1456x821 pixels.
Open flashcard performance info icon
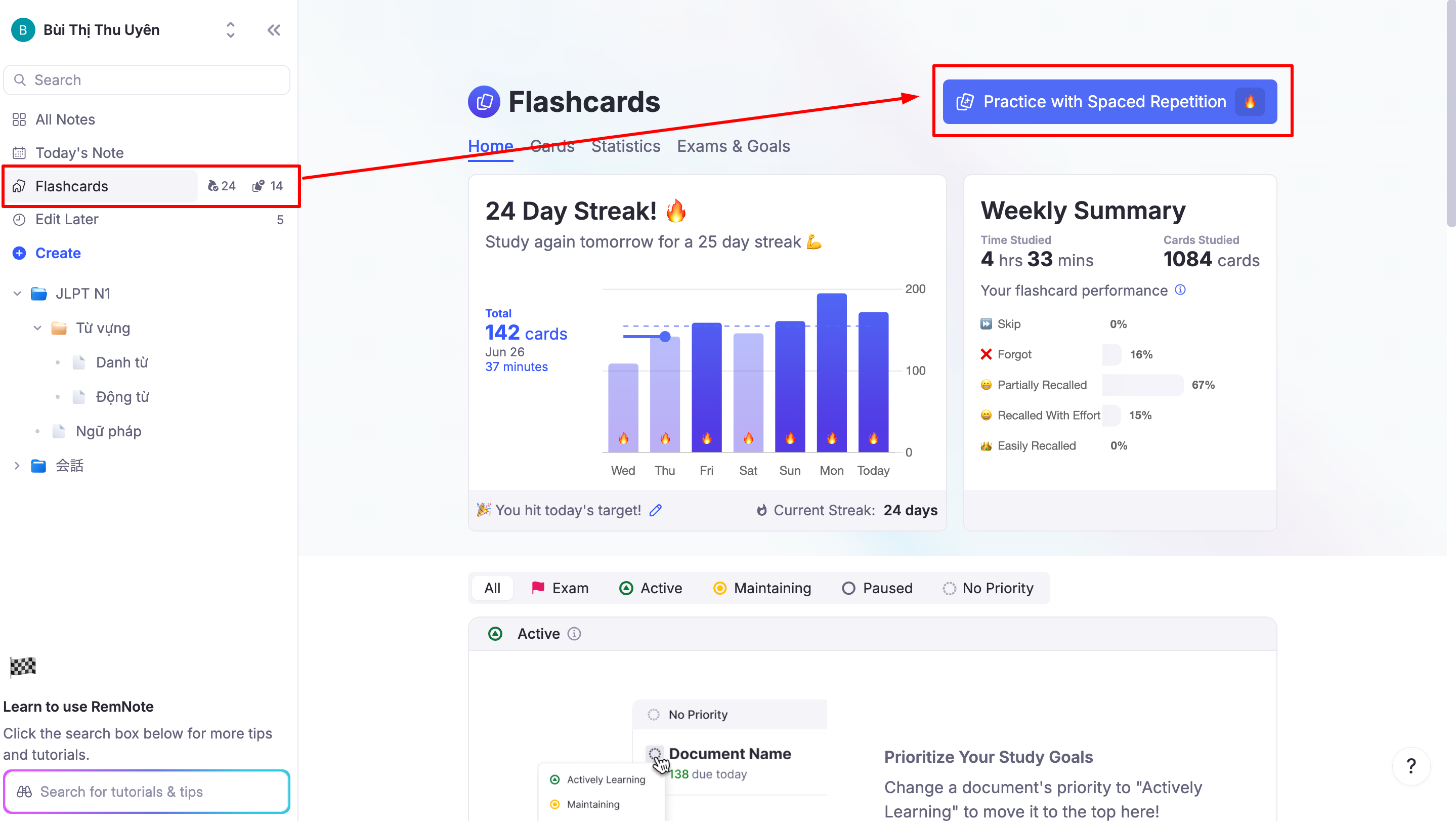(1180, 290)
